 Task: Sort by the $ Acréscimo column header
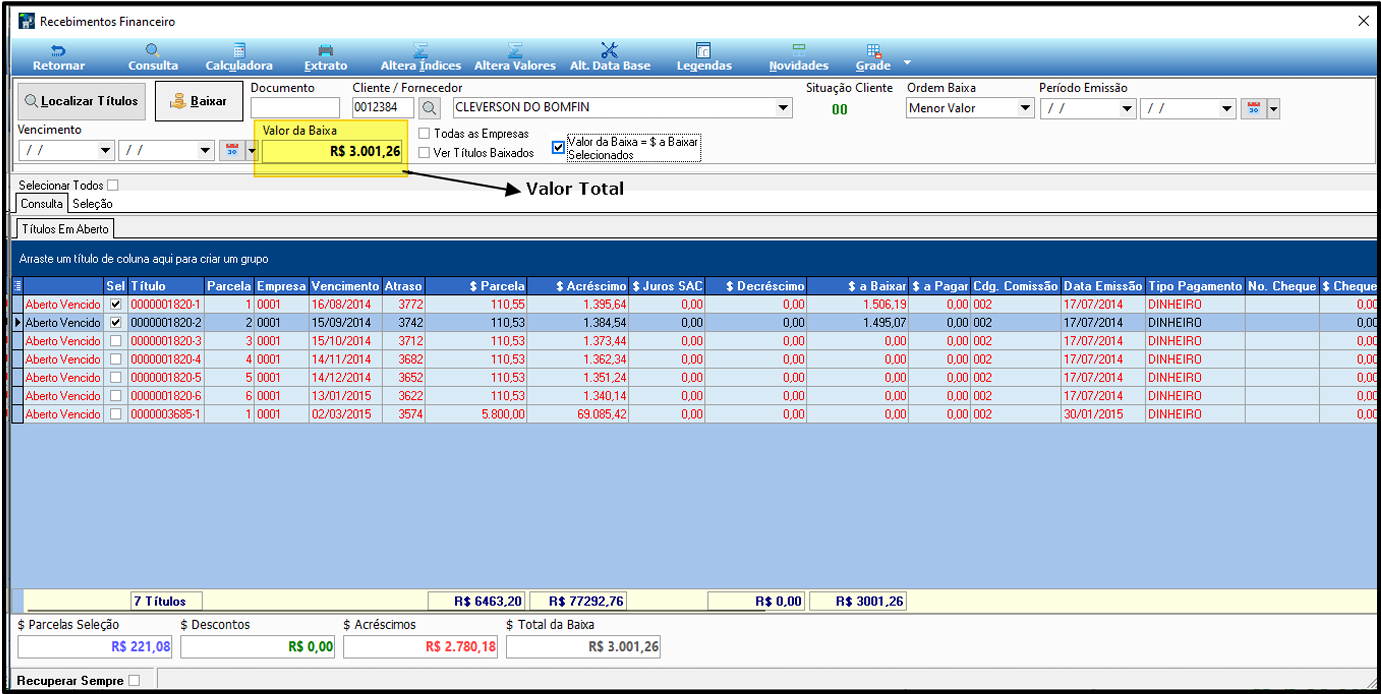coord(578,286)
